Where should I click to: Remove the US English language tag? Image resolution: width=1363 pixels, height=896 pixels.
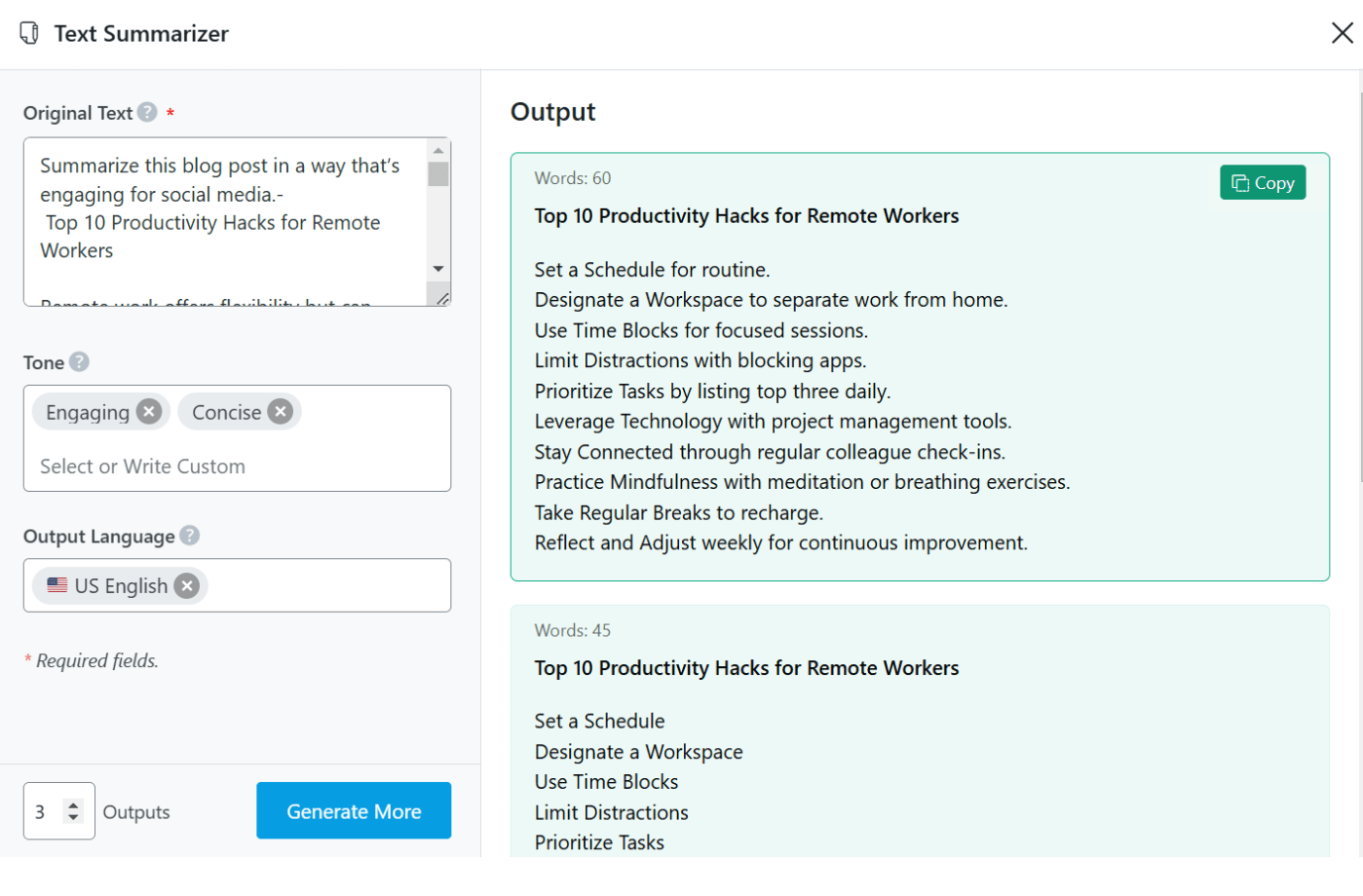[x=187, y=585]
